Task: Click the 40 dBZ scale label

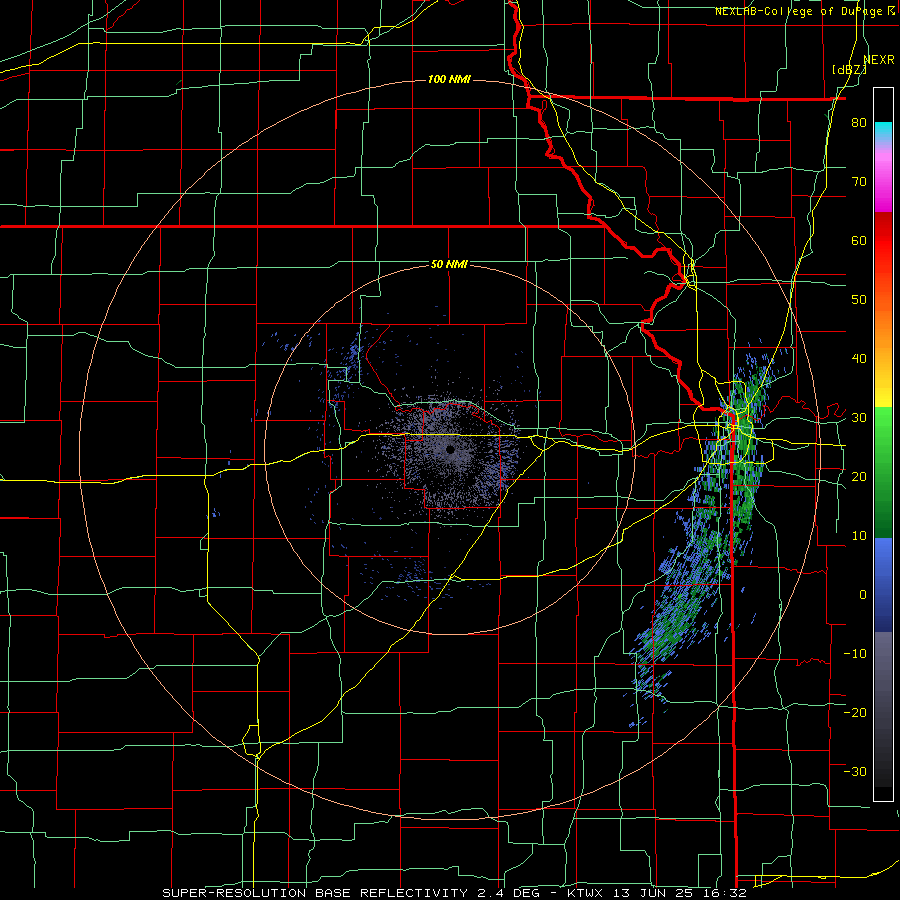Action: tap(859, 359)
